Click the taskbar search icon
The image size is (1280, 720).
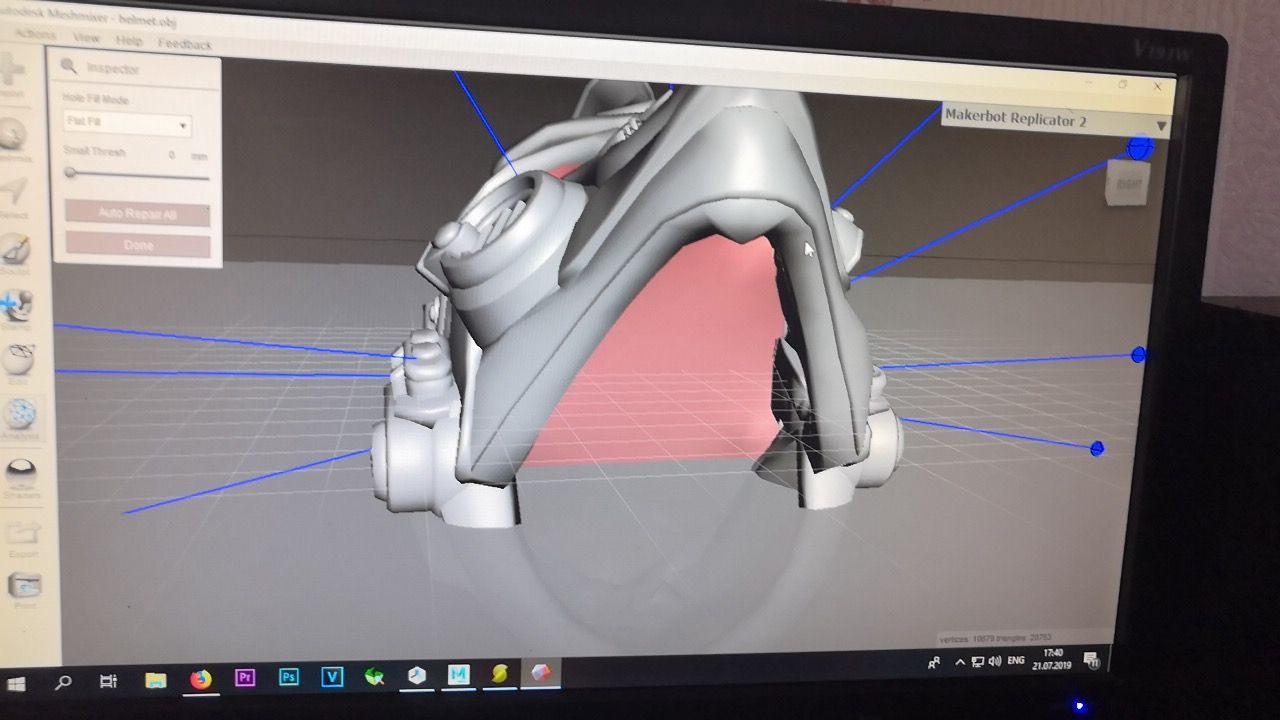(63, 683)
